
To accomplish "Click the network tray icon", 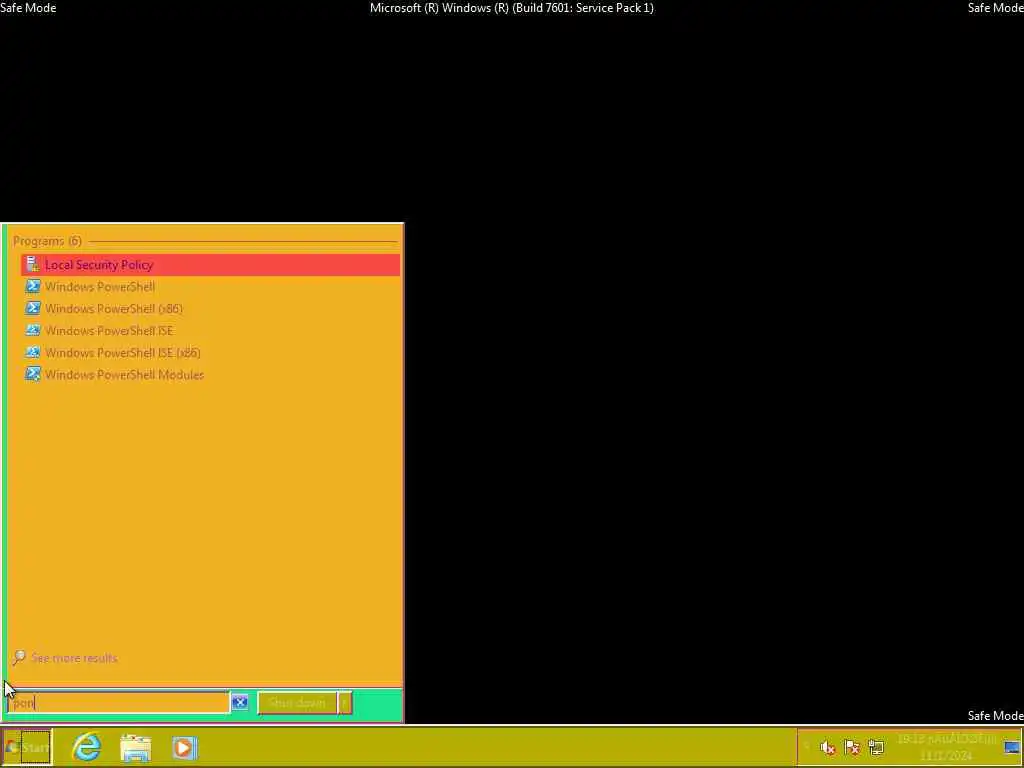I will click(876, 747).
